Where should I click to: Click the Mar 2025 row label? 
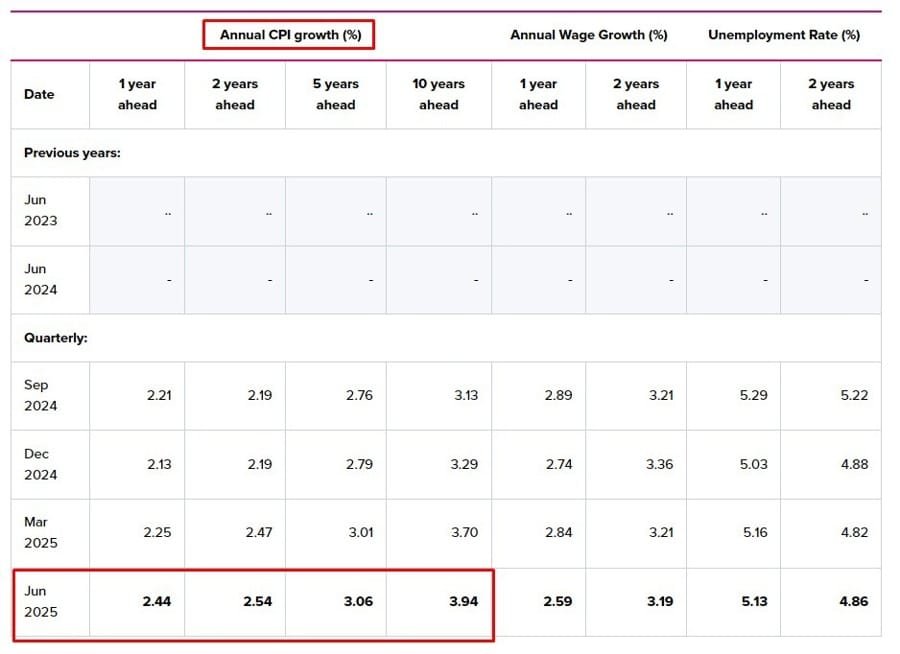tap(41, 532)
